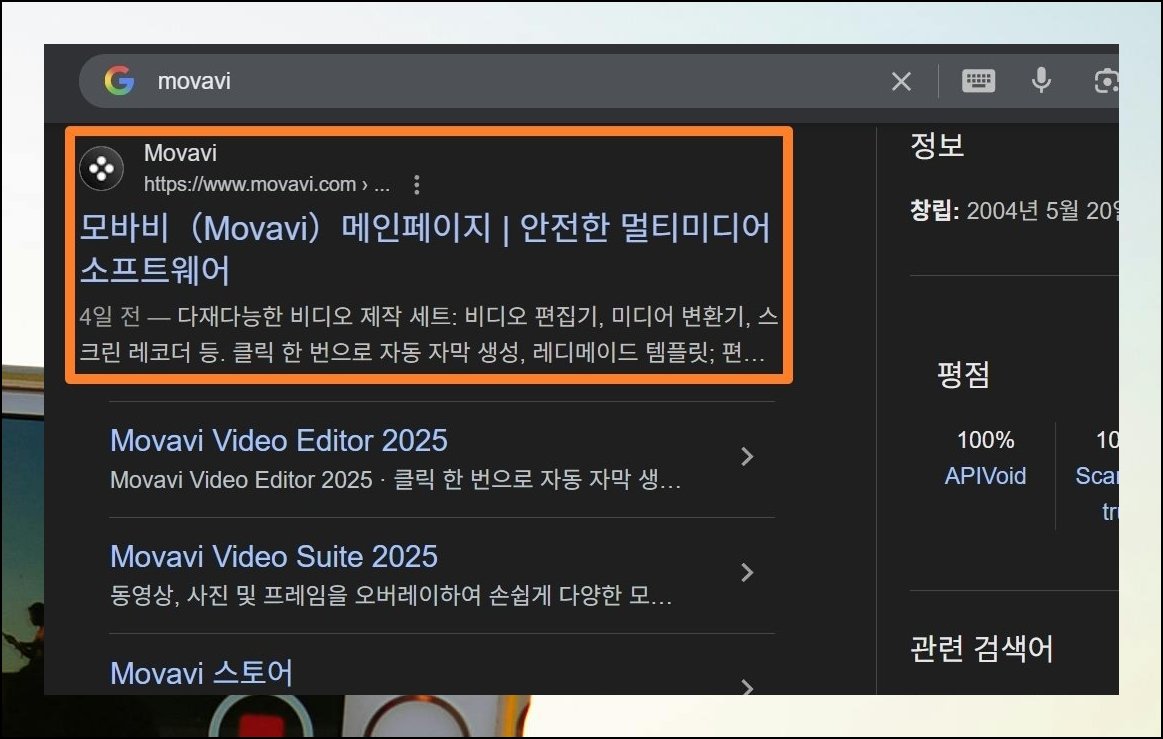Screen dimensions: 1163x739
Task: Click snippet text starting with 4일 전
Action: [429, 334]
